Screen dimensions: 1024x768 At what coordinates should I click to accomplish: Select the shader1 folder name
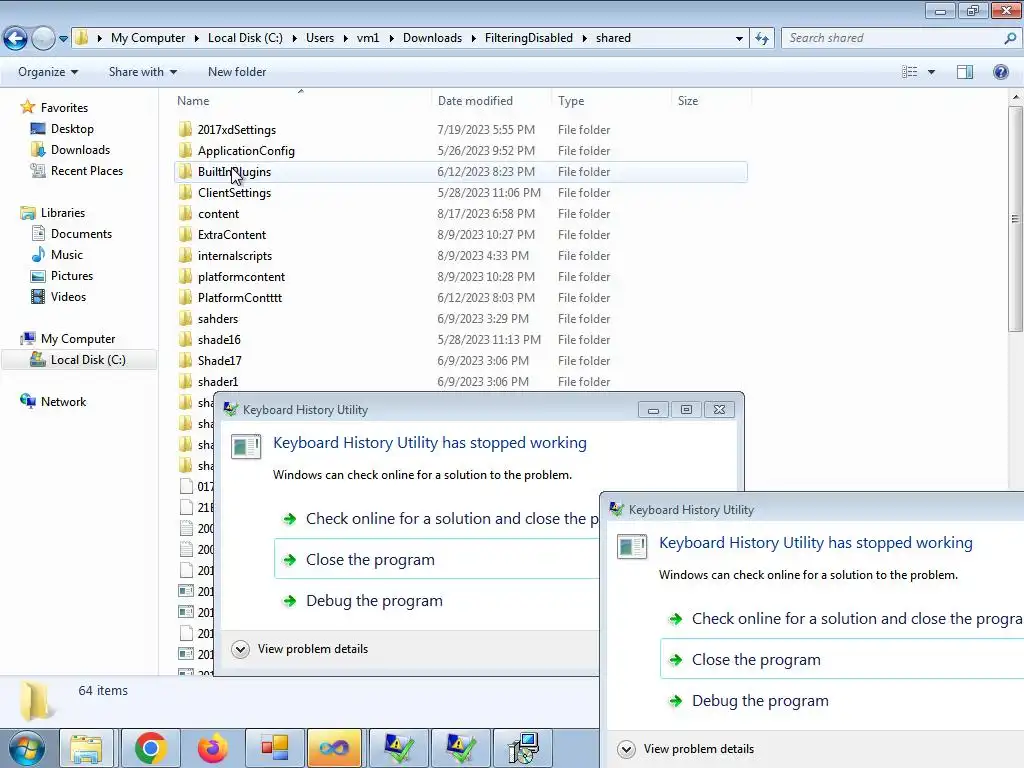(x=217, y=381)
